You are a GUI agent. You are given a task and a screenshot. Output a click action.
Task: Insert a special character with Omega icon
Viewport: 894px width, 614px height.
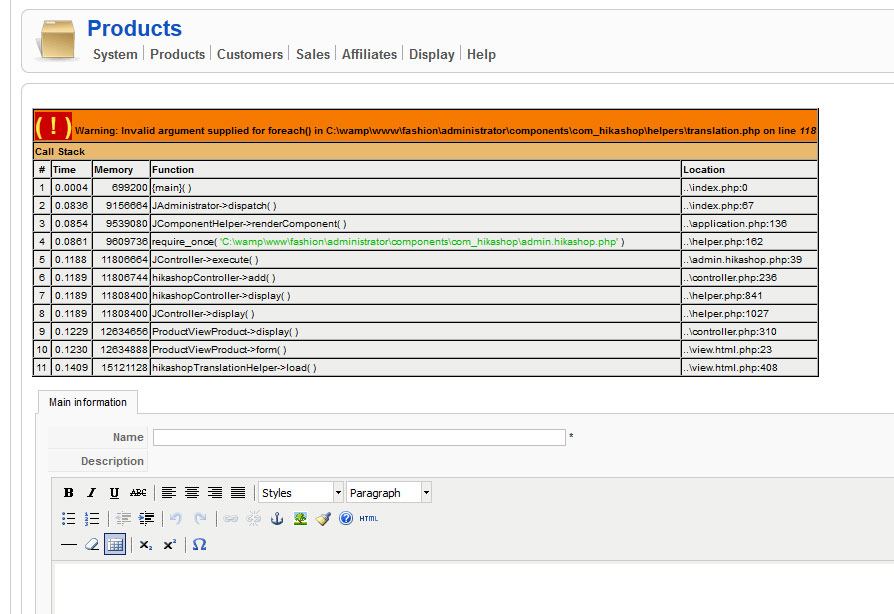click(x=199, y=545)
